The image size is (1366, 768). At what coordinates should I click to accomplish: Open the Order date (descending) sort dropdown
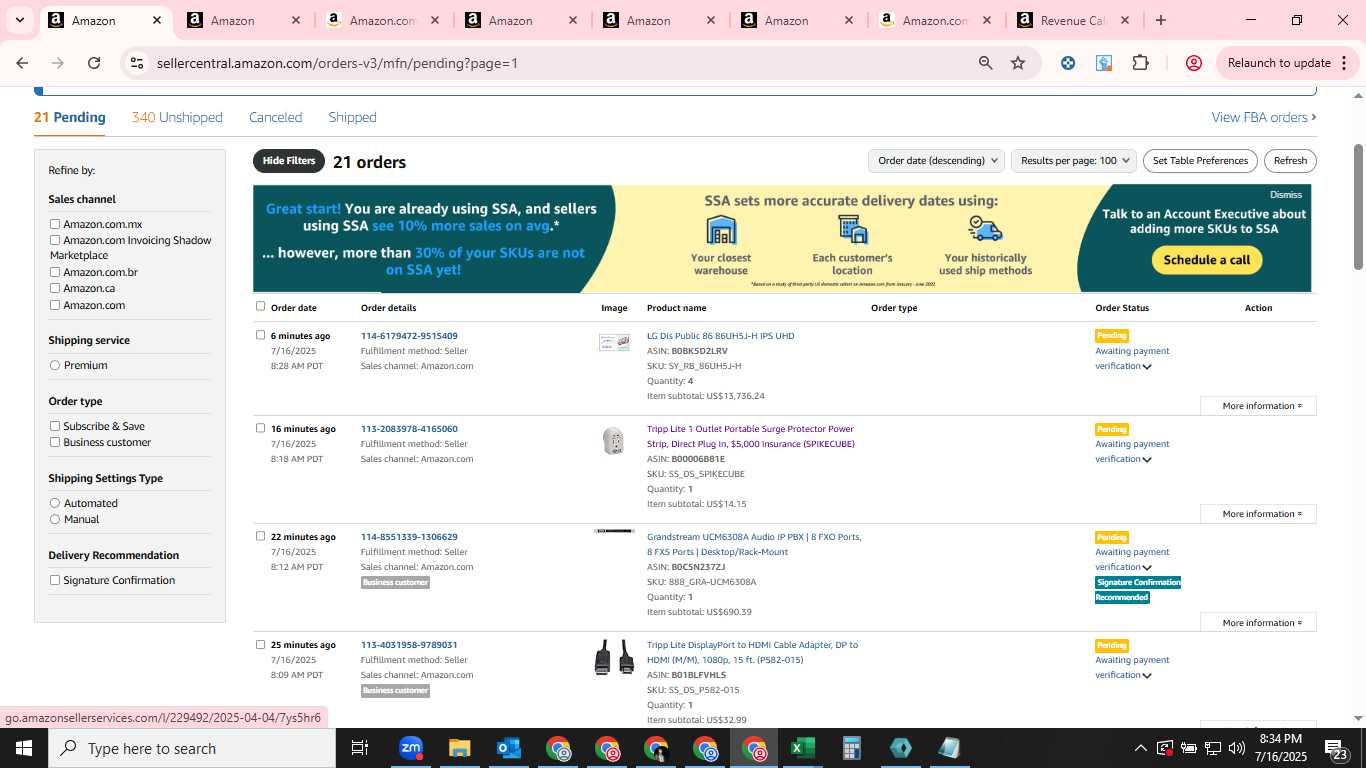point(936,160)
